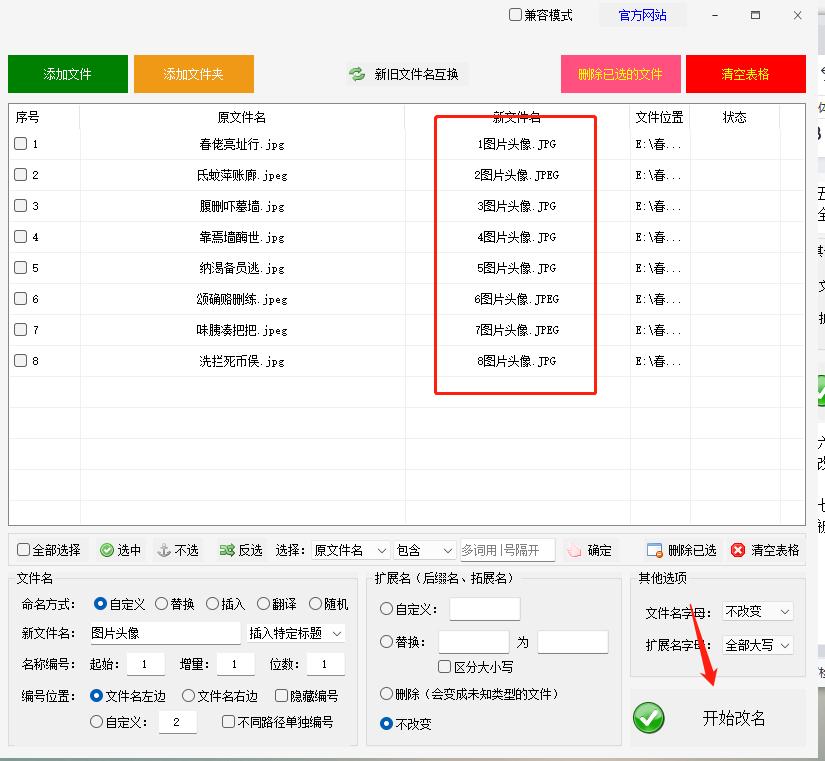Image resolution: width=825 pixels, height=761 pixels.
Task: Tick the 兼容模式 compatibility mode checkbox
Action: coord(516,15)
